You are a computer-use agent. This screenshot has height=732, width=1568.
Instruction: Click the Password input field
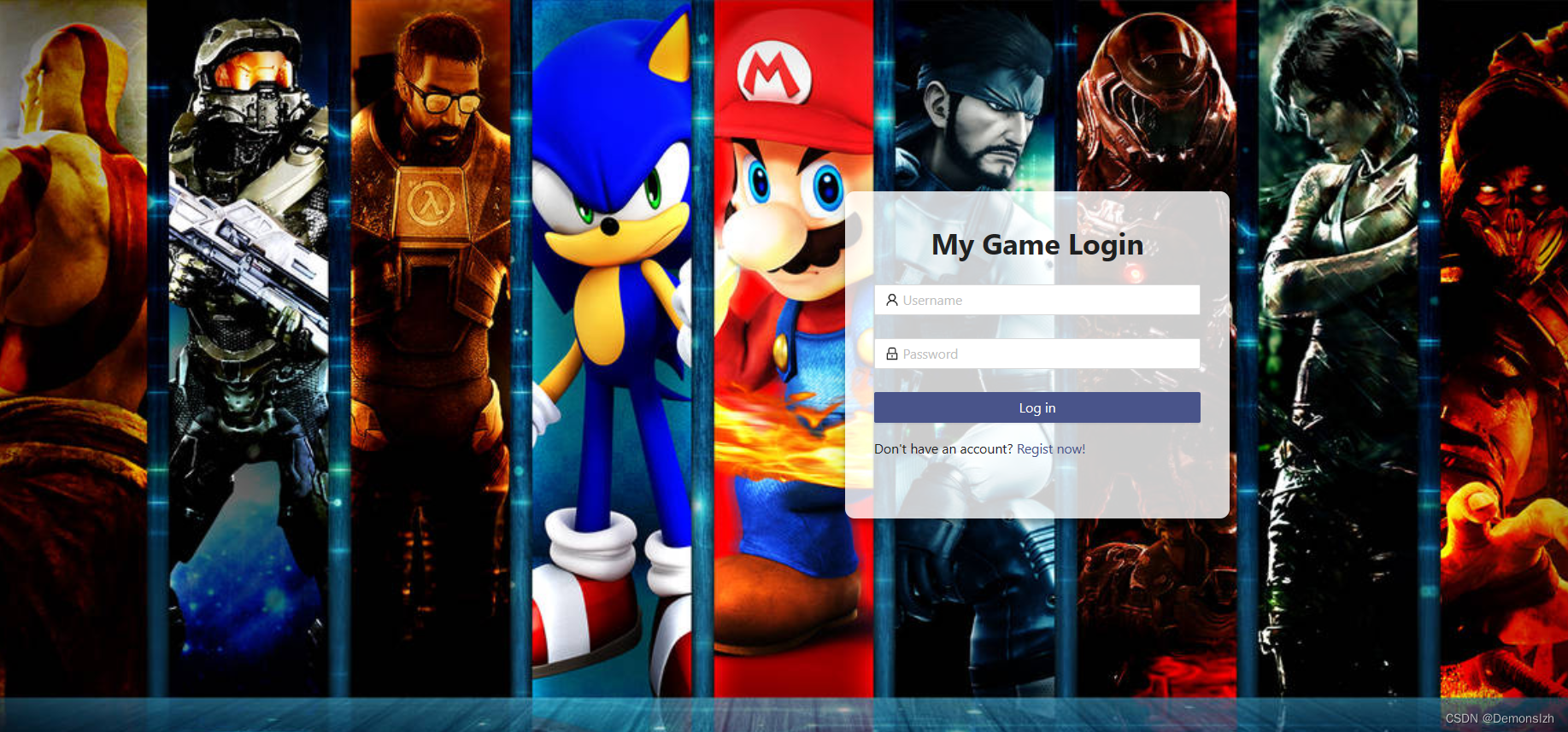pos(1037,354)
